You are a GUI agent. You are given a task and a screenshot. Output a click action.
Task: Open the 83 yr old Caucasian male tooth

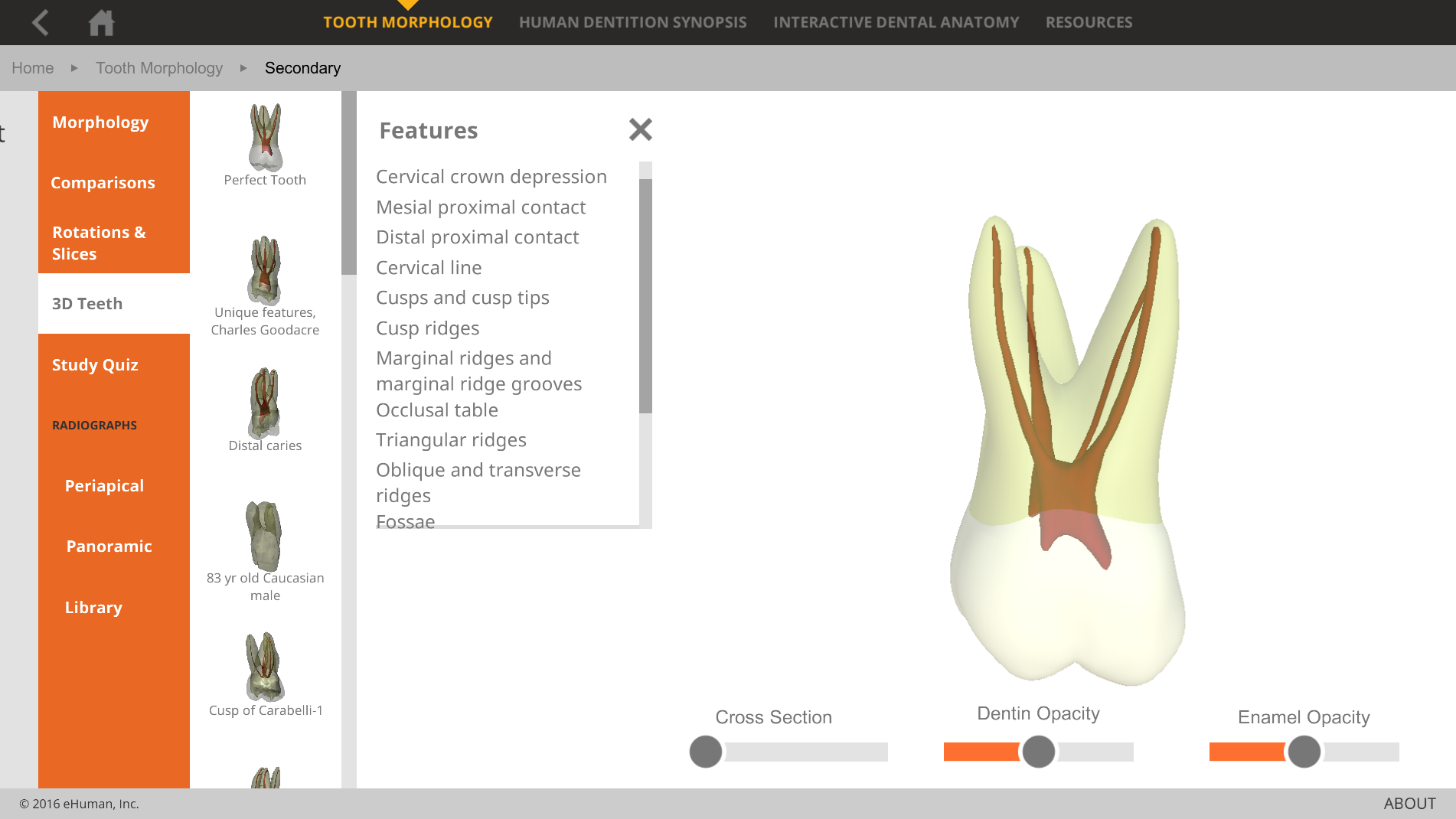click(265, 551)
